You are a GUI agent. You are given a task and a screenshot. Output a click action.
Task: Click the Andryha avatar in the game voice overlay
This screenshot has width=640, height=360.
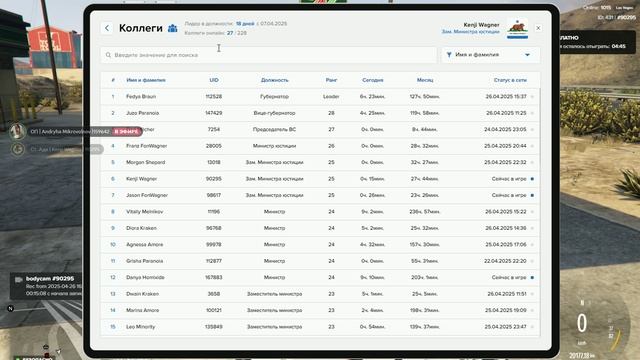tap(17, 131)
